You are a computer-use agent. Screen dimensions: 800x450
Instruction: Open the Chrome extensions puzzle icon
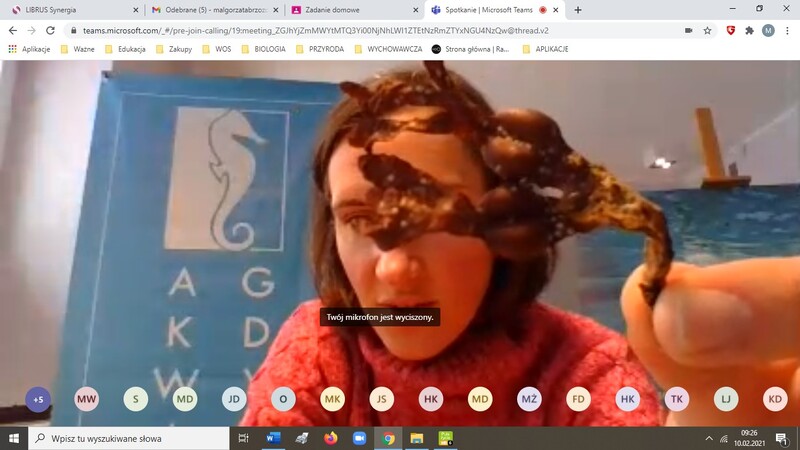(x=750, y=31)
